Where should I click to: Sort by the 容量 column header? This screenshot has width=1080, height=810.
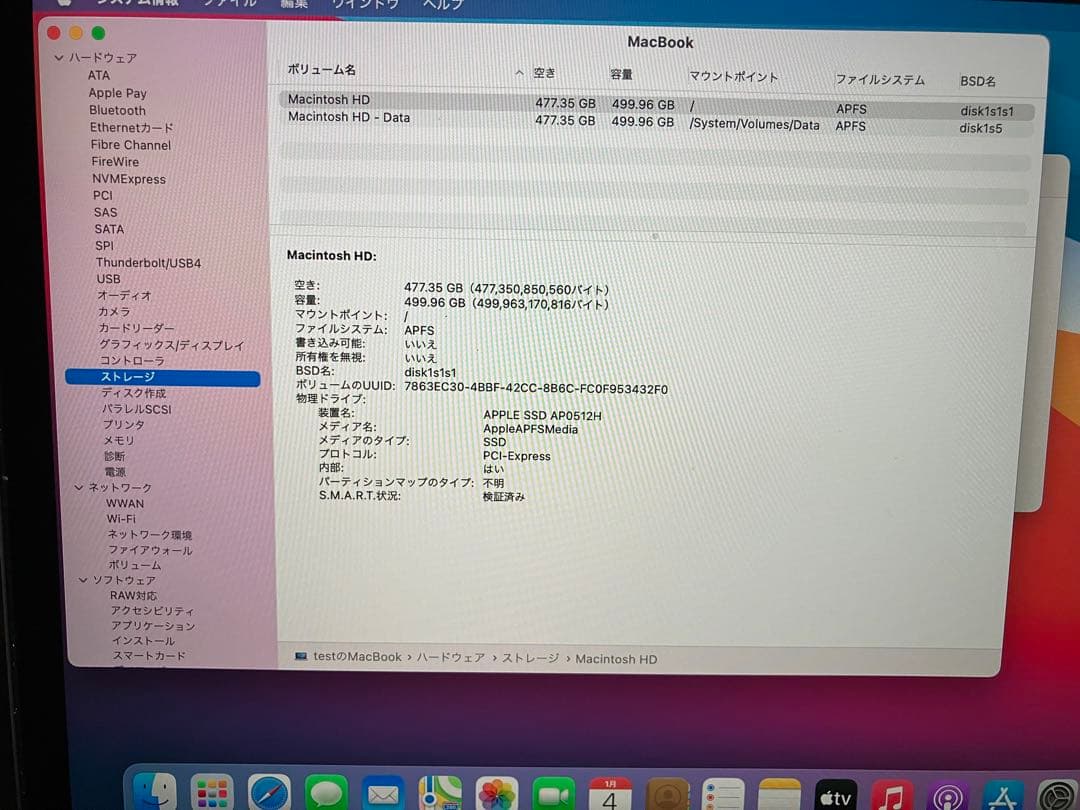point(621,74)
